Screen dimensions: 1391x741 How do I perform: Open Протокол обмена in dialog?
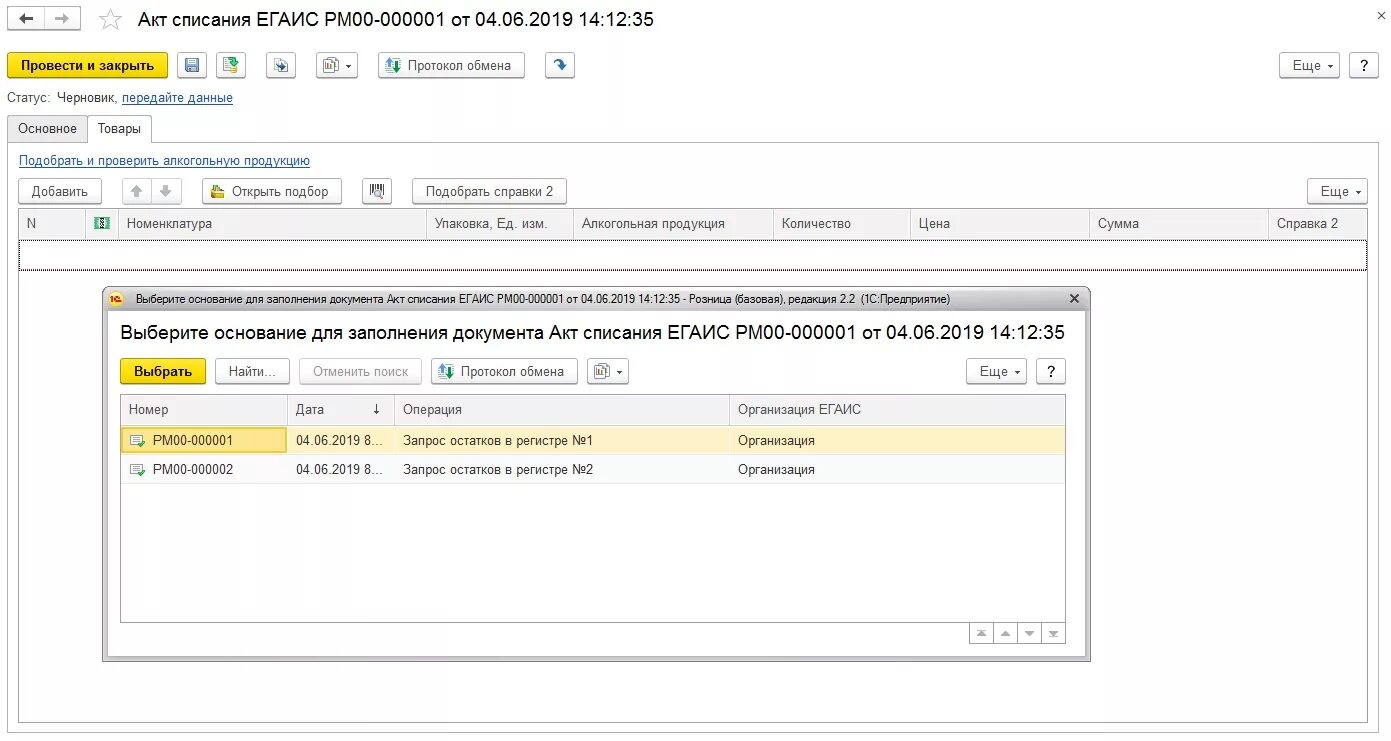coord(504,372)
